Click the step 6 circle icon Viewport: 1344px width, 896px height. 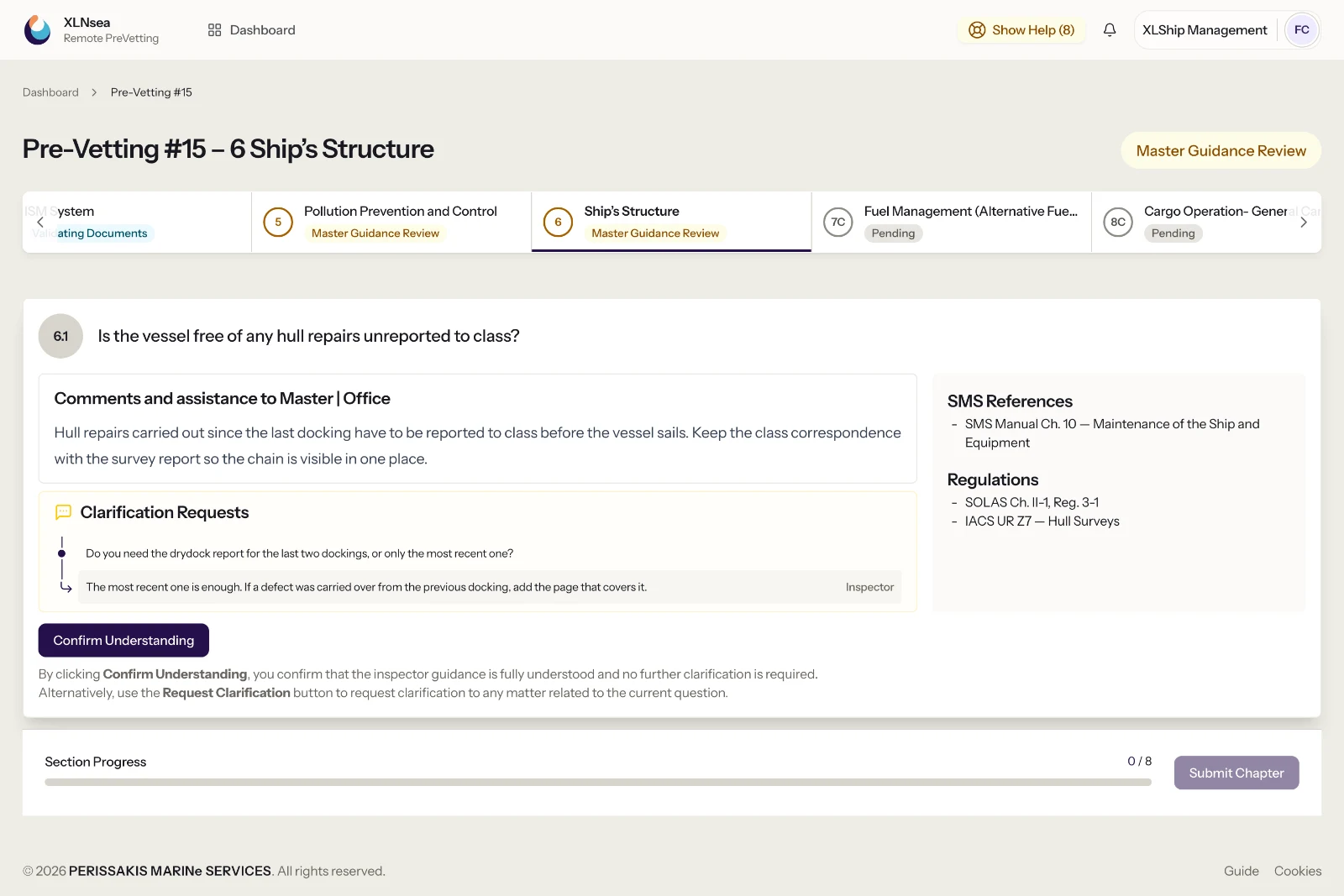[558, 223]
